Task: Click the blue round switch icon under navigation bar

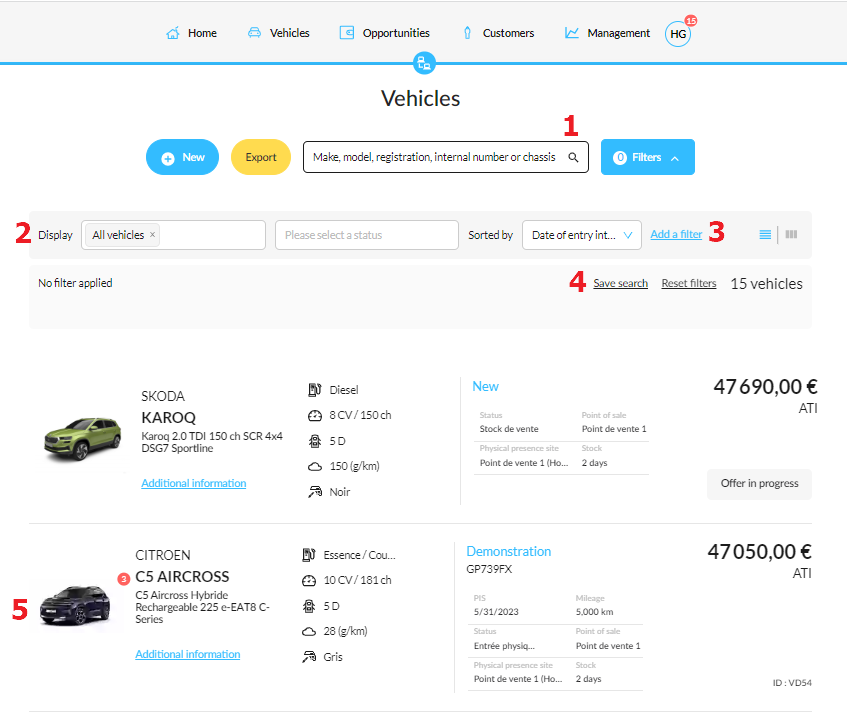Action: pos(424,63)
